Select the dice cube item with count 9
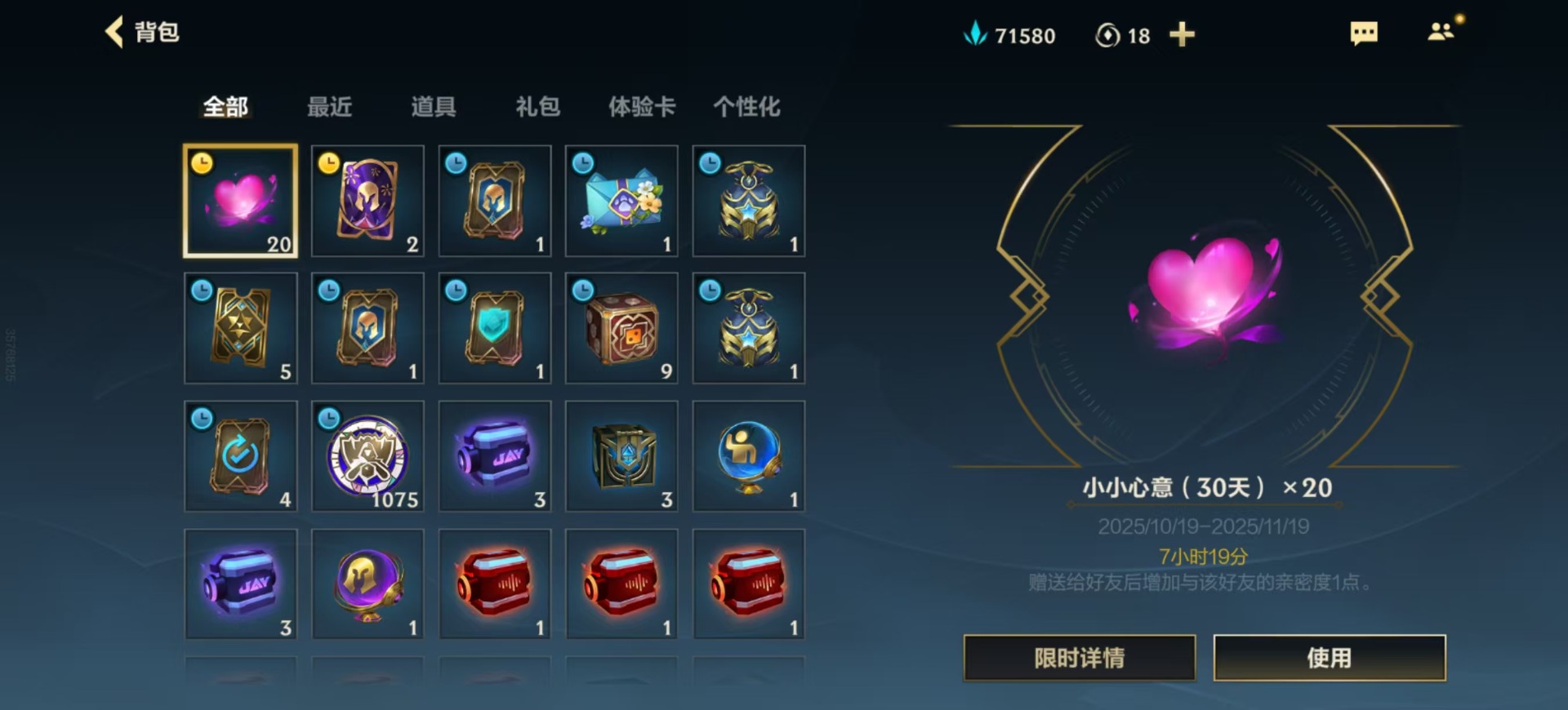The image size is (1568, 710). [x=621, y=328]
